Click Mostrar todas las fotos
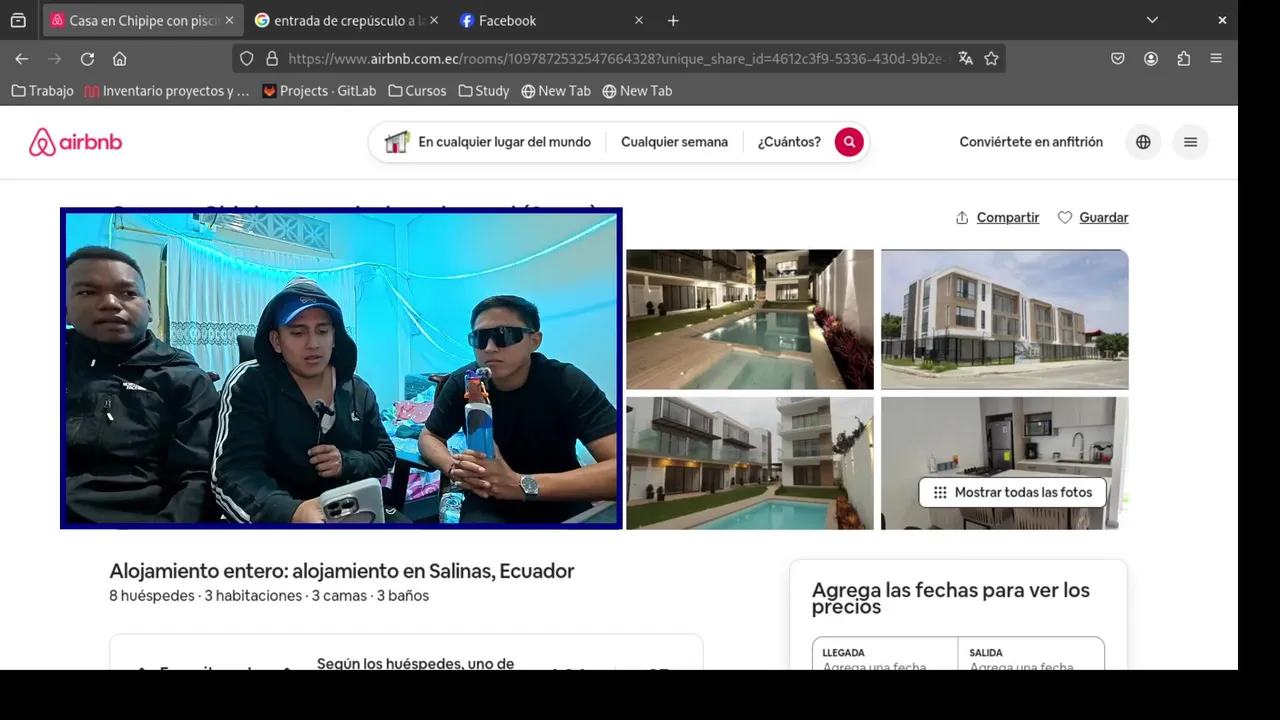The width and height of the screenshot is (1280, 720). (1012, 492)
